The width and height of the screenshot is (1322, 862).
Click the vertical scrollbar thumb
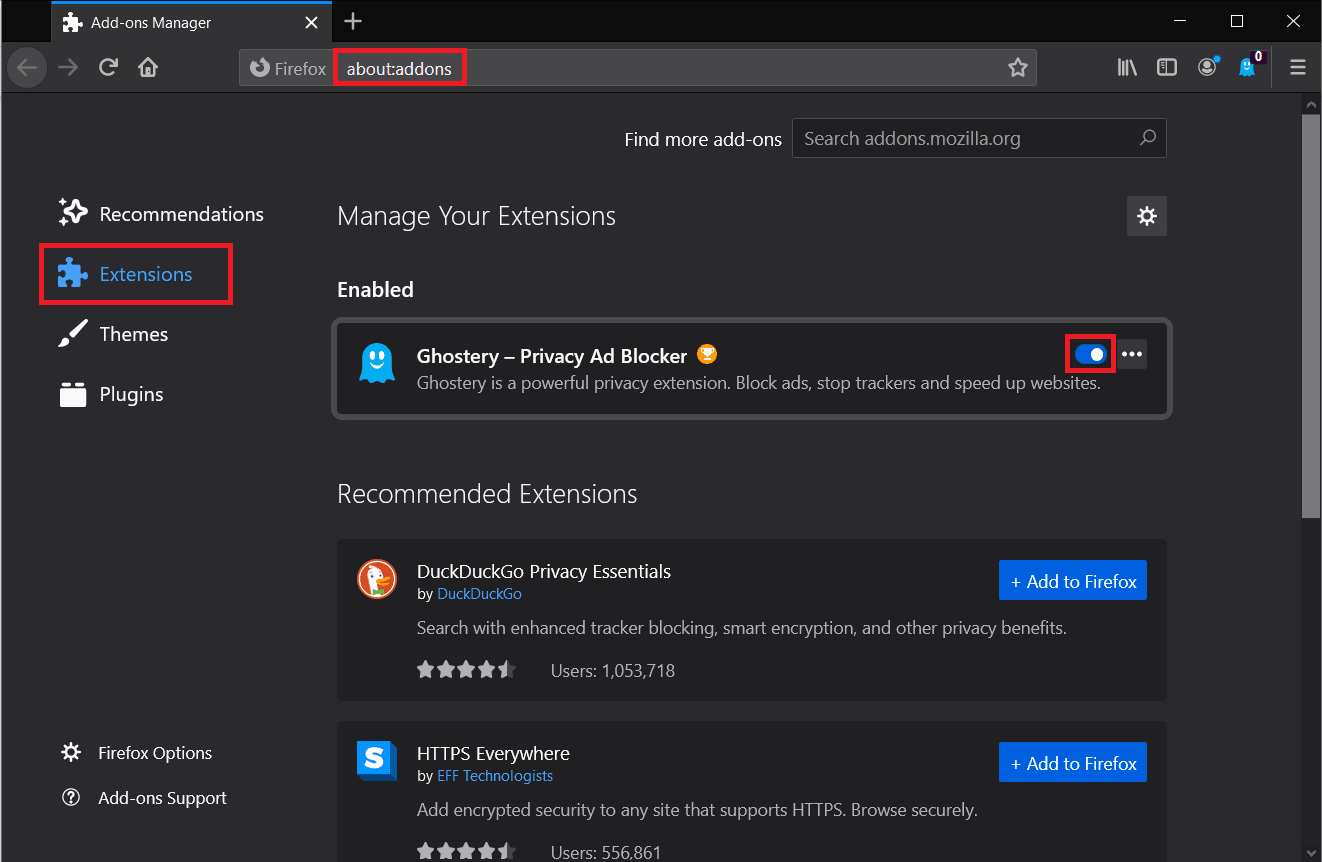coord(1311,318)
